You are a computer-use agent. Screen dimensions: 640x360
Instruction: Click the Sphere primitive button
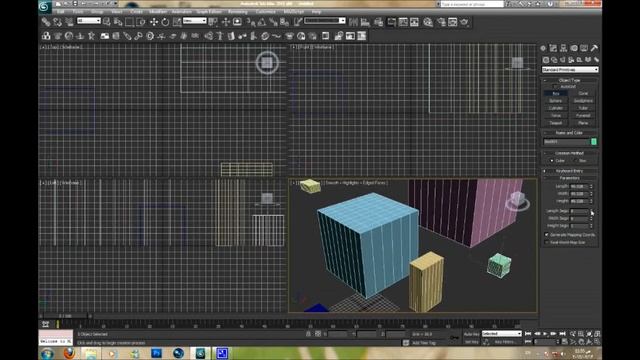pyautogui.click(x=556, y=100)
